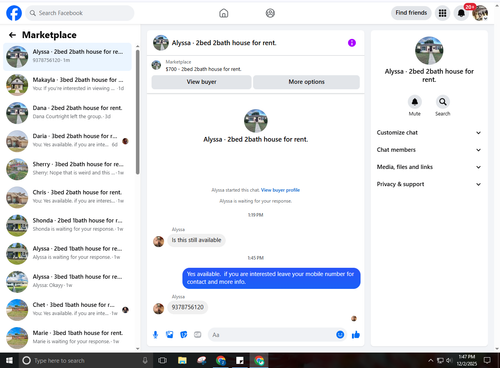Viewport: 500px width, 368px height.
Task: Show hidden tray icons chevron
Action: 431,360
